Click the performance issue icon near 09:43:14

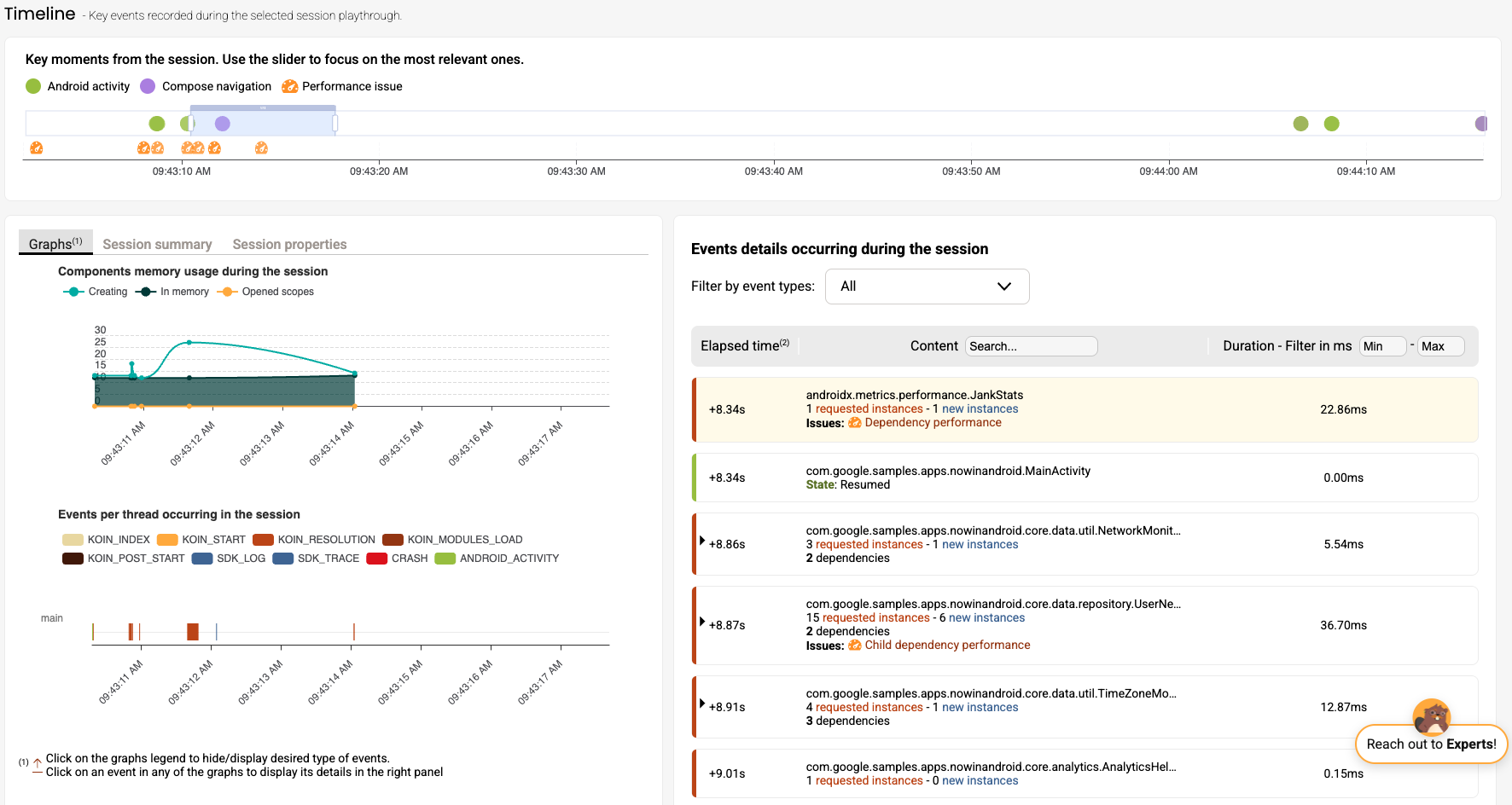point(261,148)
